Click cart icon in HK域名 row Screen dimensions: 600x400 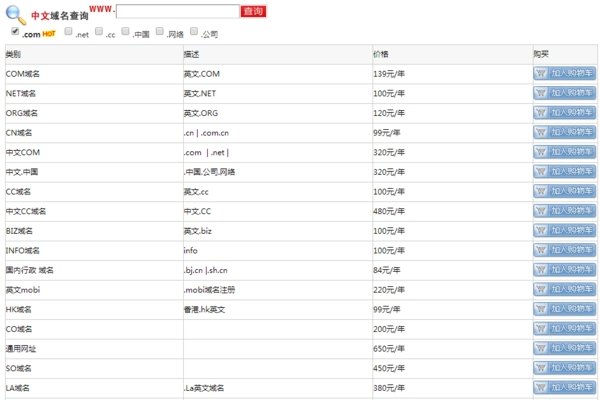[541, 309]
